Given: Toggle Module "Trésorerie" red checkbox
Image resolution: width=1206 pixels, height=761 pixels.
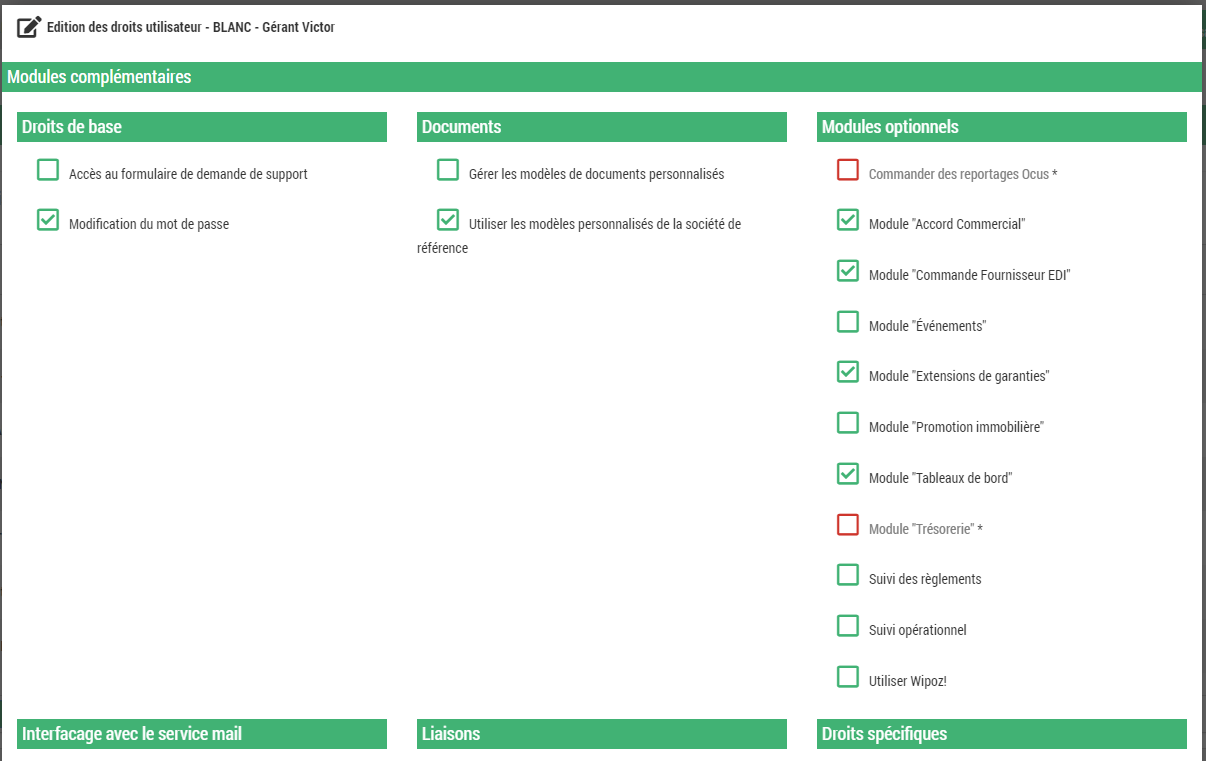Looking at the screenshot, I should click(848, 525).
